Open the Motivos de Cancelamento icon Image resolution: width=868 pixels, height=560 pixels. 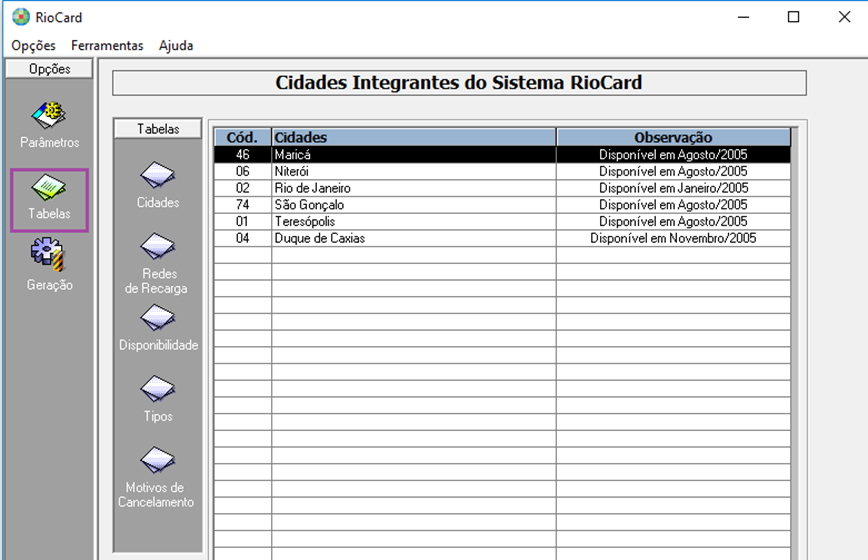(158, 460)
